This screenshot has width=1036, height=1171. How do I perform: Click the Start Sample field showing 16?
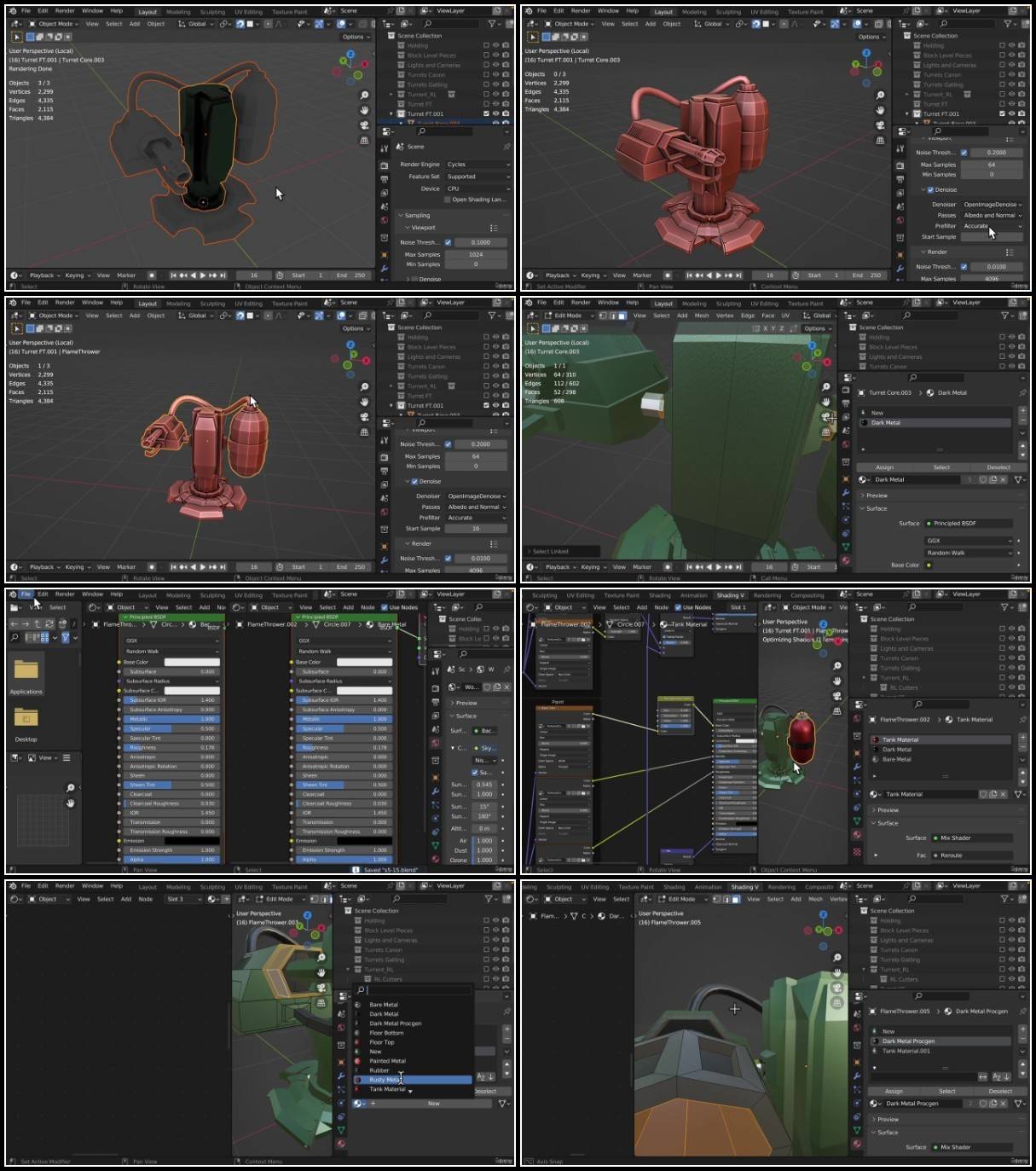pyautogui.click(x=475, y=529)
